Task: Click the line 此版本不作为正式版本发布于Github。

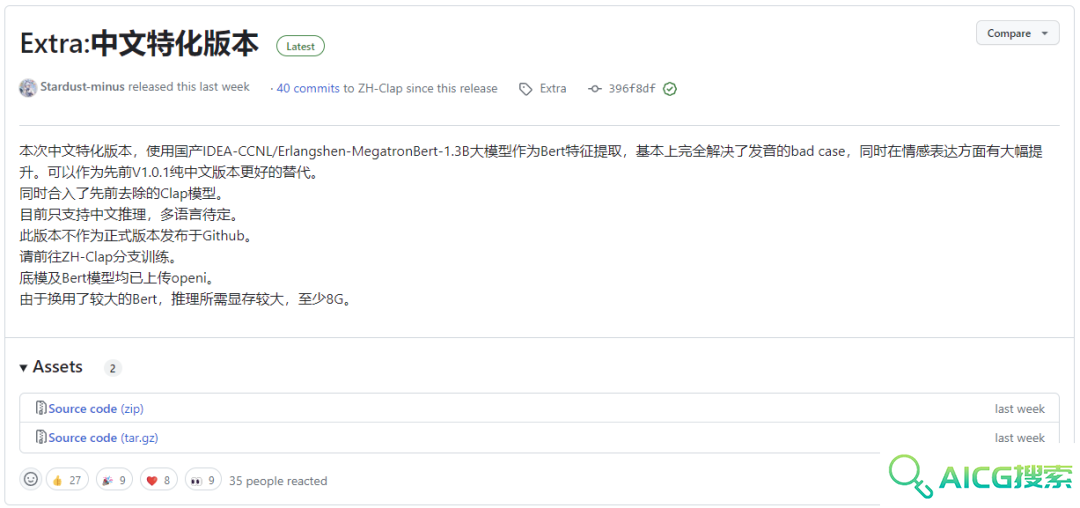Action: [x=136, y=236]
